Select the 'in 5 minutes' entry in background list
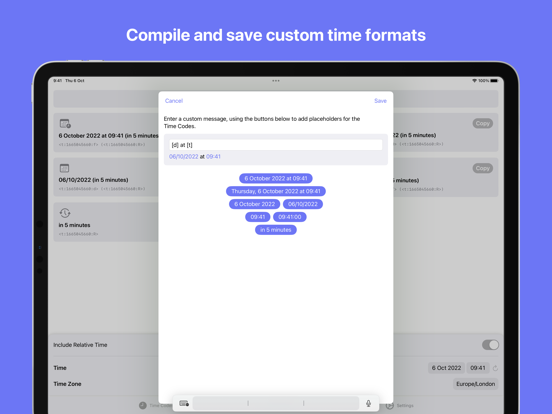 pyautogui.click(x=106, y=222)
